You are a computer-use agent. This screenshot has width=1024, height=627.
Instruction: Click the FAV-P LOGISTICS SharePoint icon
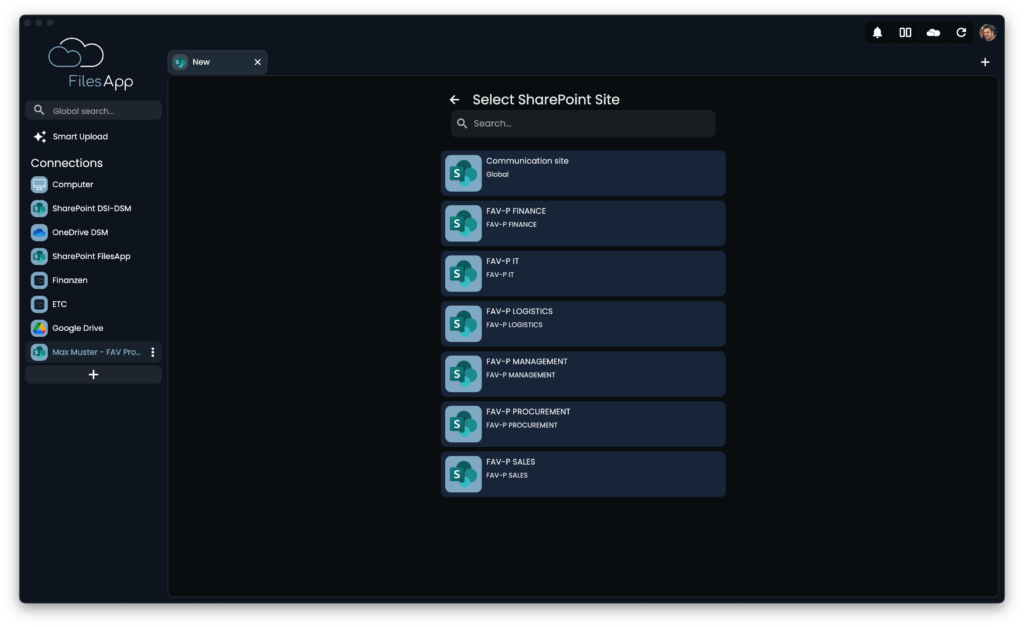click(463, 324)
